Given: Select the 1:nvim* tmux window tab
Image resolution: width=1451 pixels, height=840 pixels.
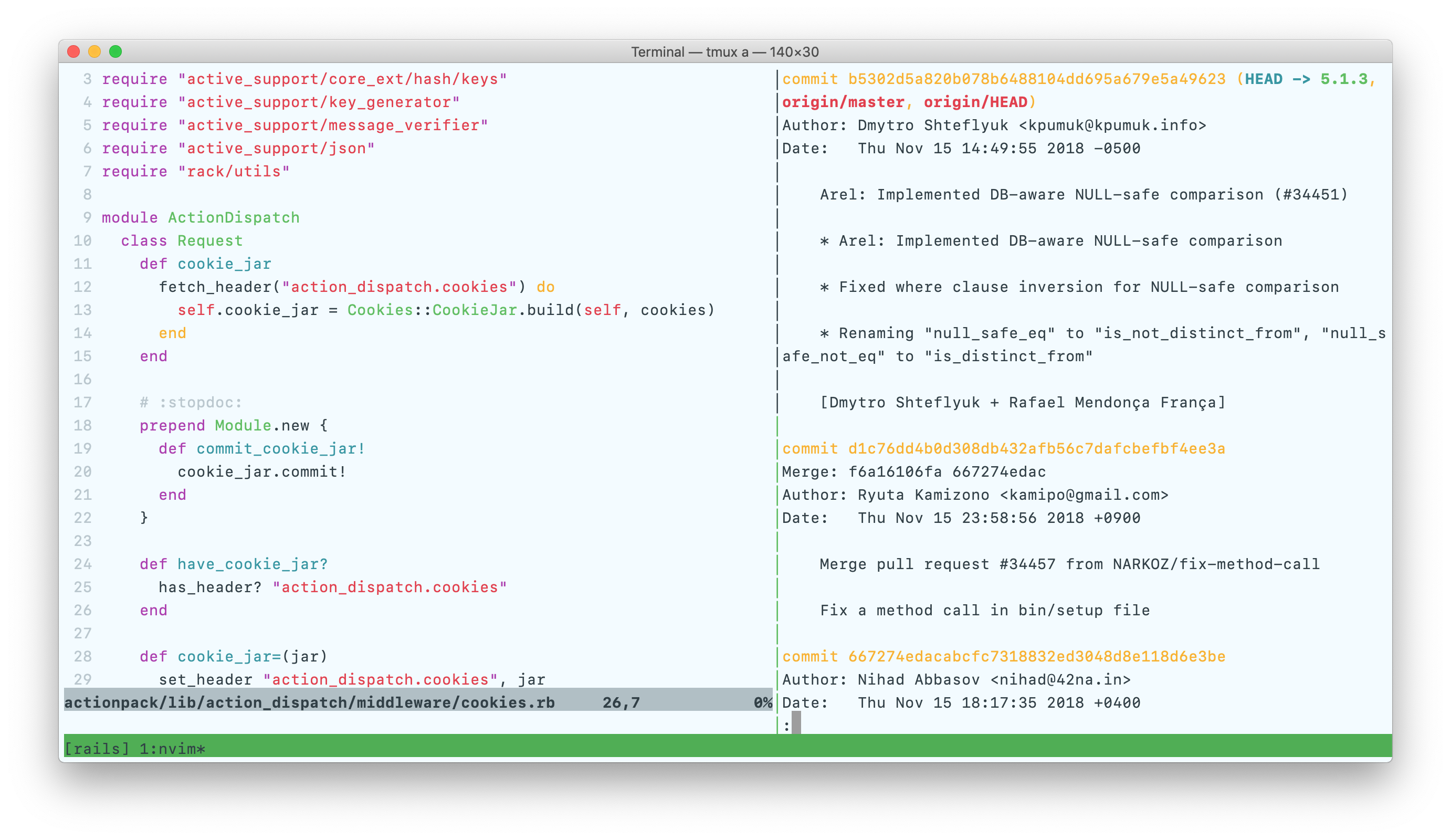Looking at the screenshot, I should coord(172,749).
